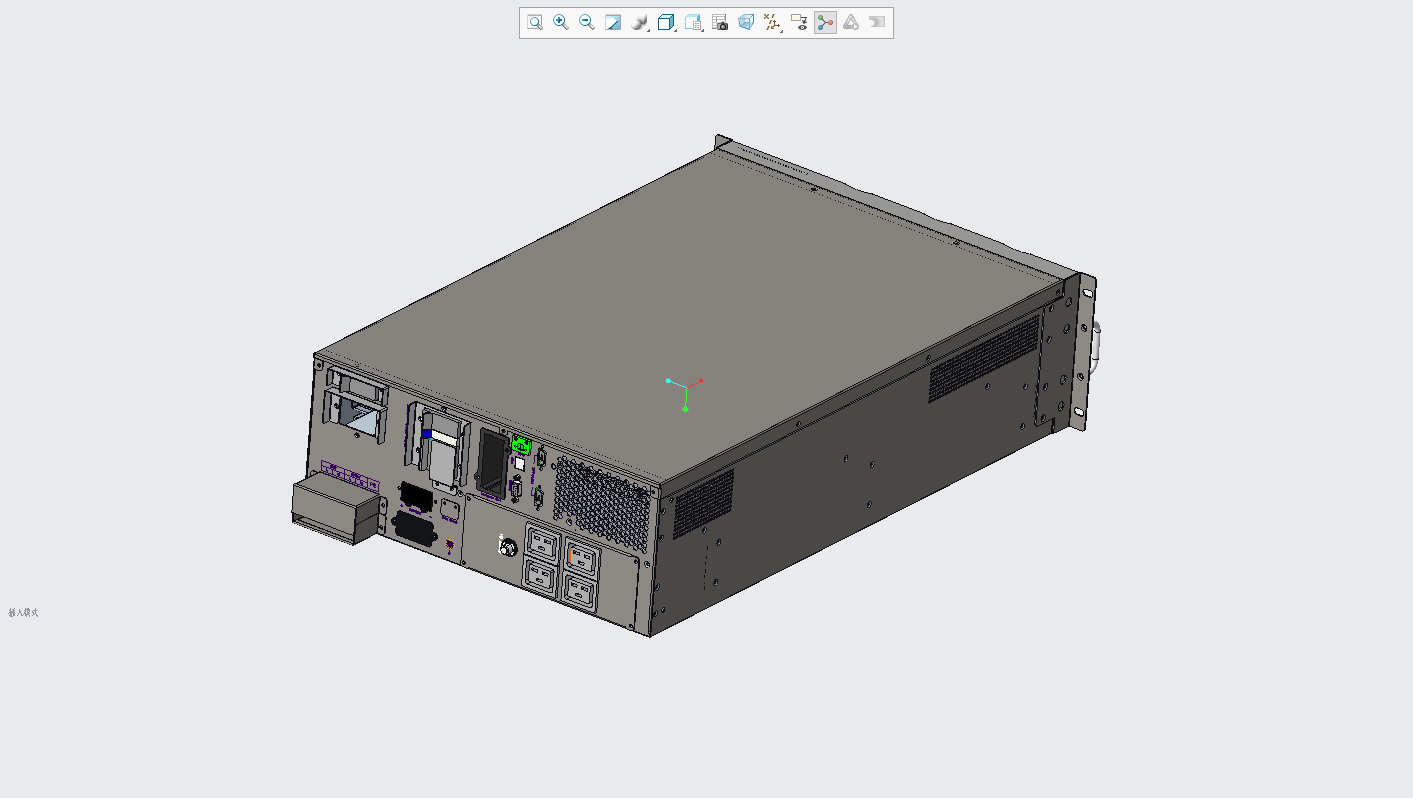Toggle the Annotation Display eye icon
The height and width of the screenshot is (798, 1413).
pyautogui.click(x=799, y=22)
